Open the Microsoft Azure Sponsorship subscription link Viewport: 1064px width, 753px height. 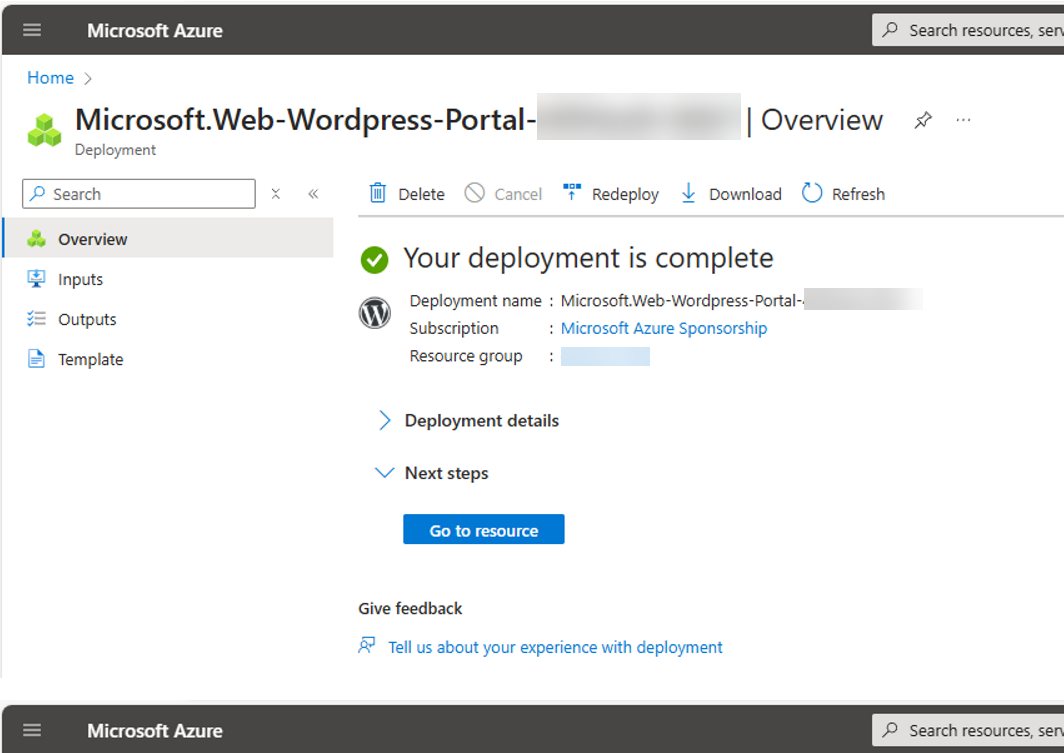coord(664,328)
